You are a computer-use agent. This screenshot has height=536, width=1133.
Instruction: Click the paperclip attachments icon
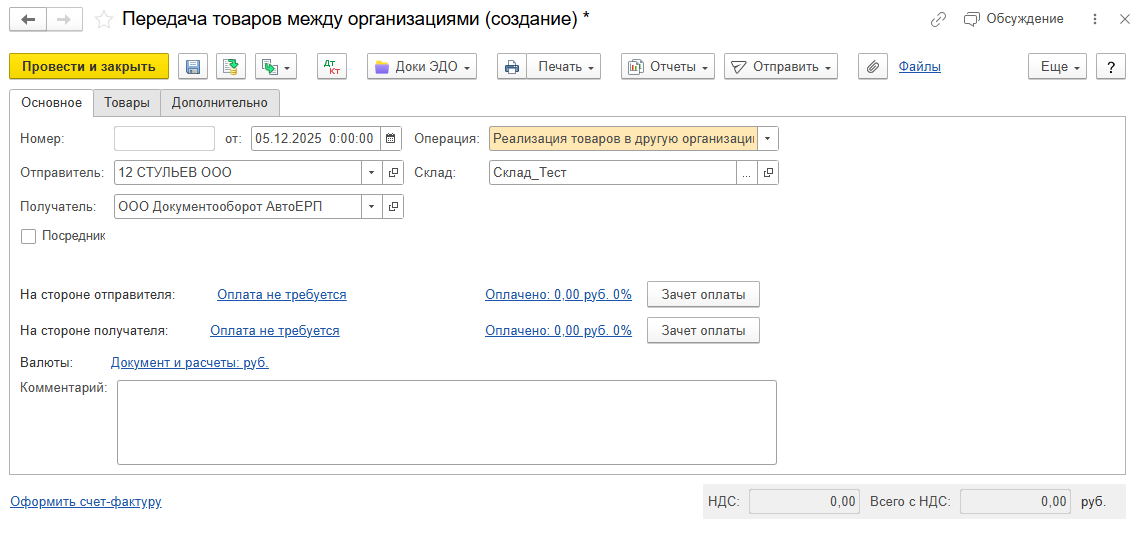point(873,67)
